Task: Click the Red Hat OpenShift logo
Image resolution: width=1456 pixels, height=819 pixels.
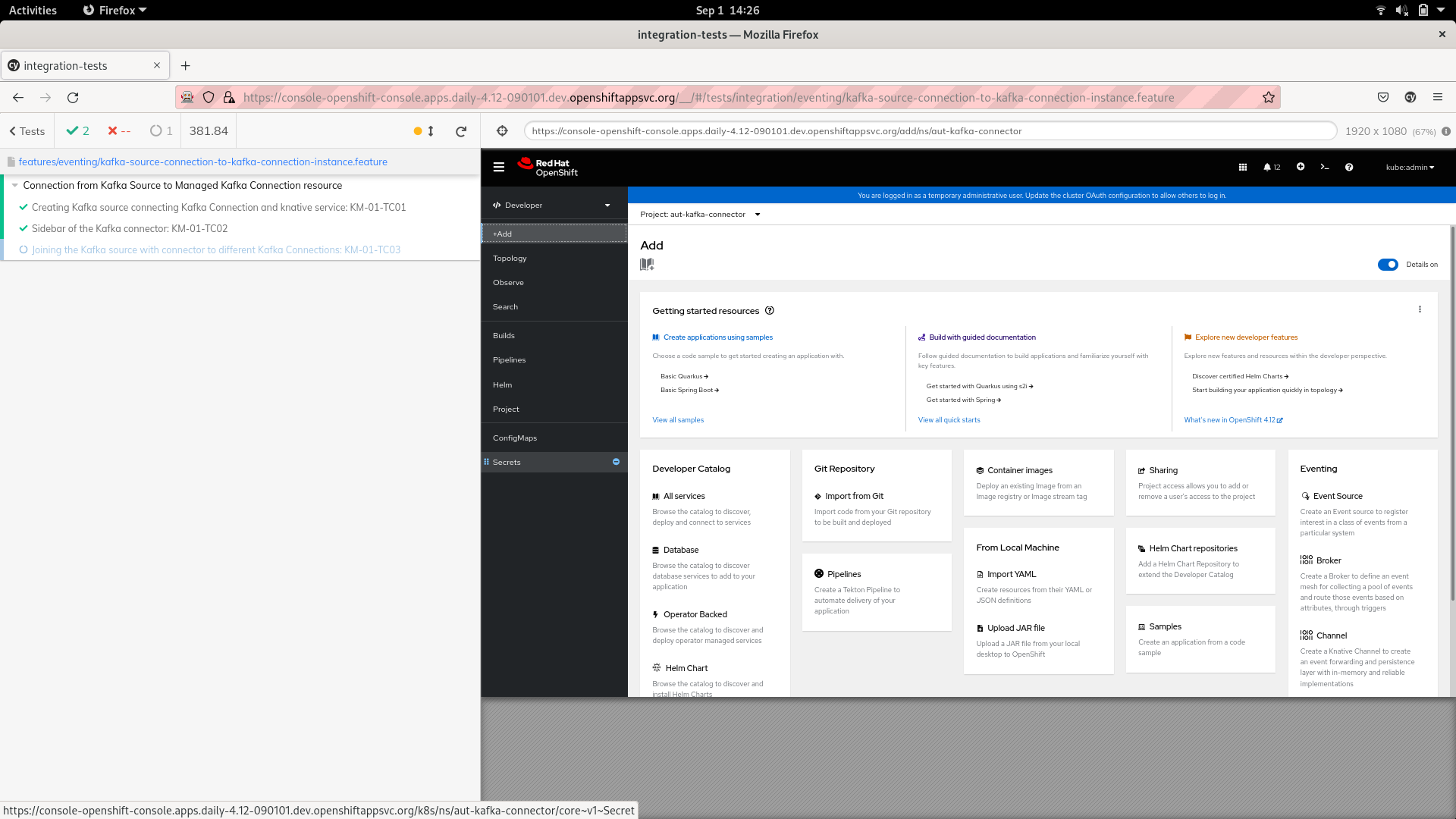Action: tap(548, 166)
